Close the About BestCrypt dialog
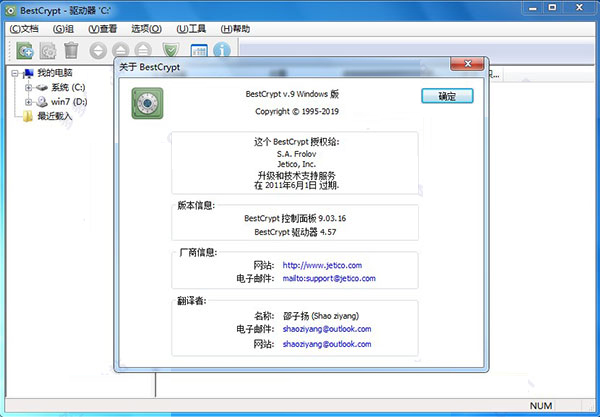This screenshot has width=600, height=417. pos(467,64)
